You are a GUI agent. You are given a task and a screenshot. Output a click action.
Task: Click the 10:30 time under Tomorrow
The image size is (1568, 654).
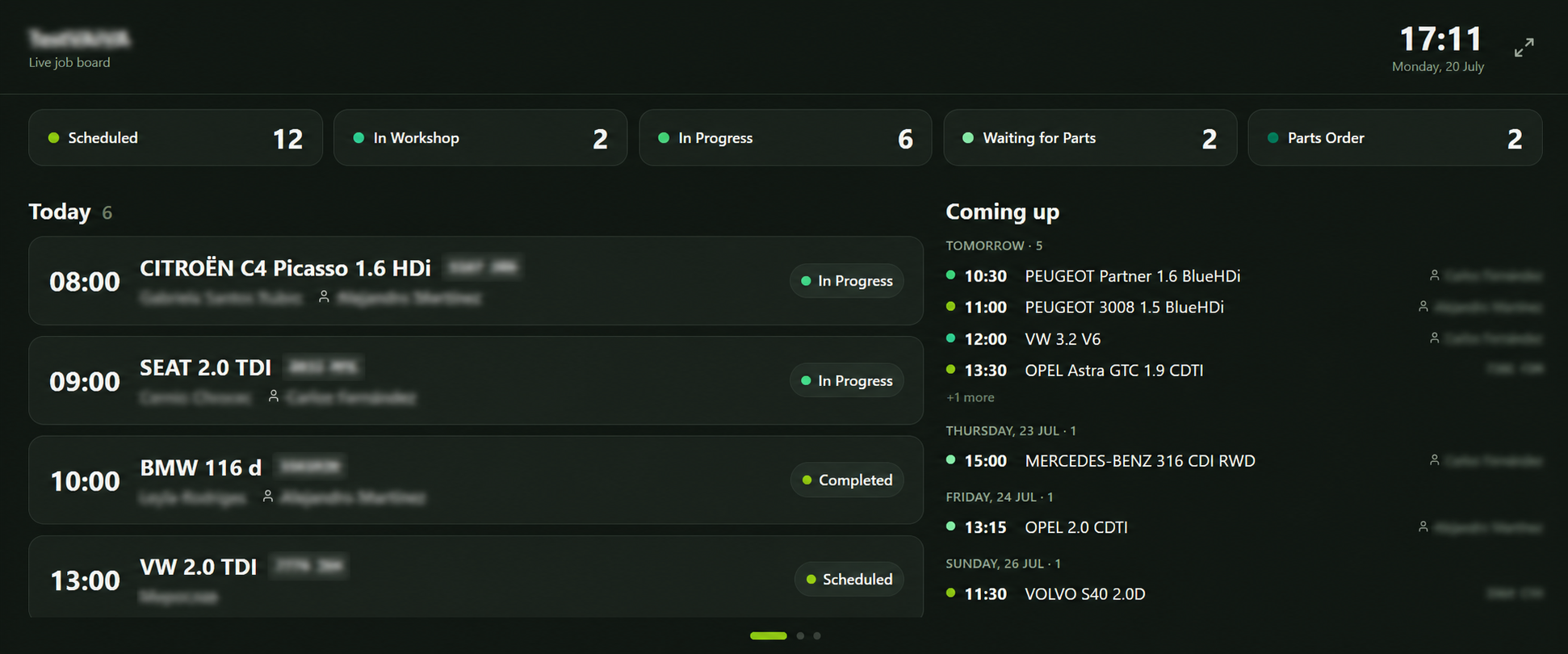click(x=985, y=276)
